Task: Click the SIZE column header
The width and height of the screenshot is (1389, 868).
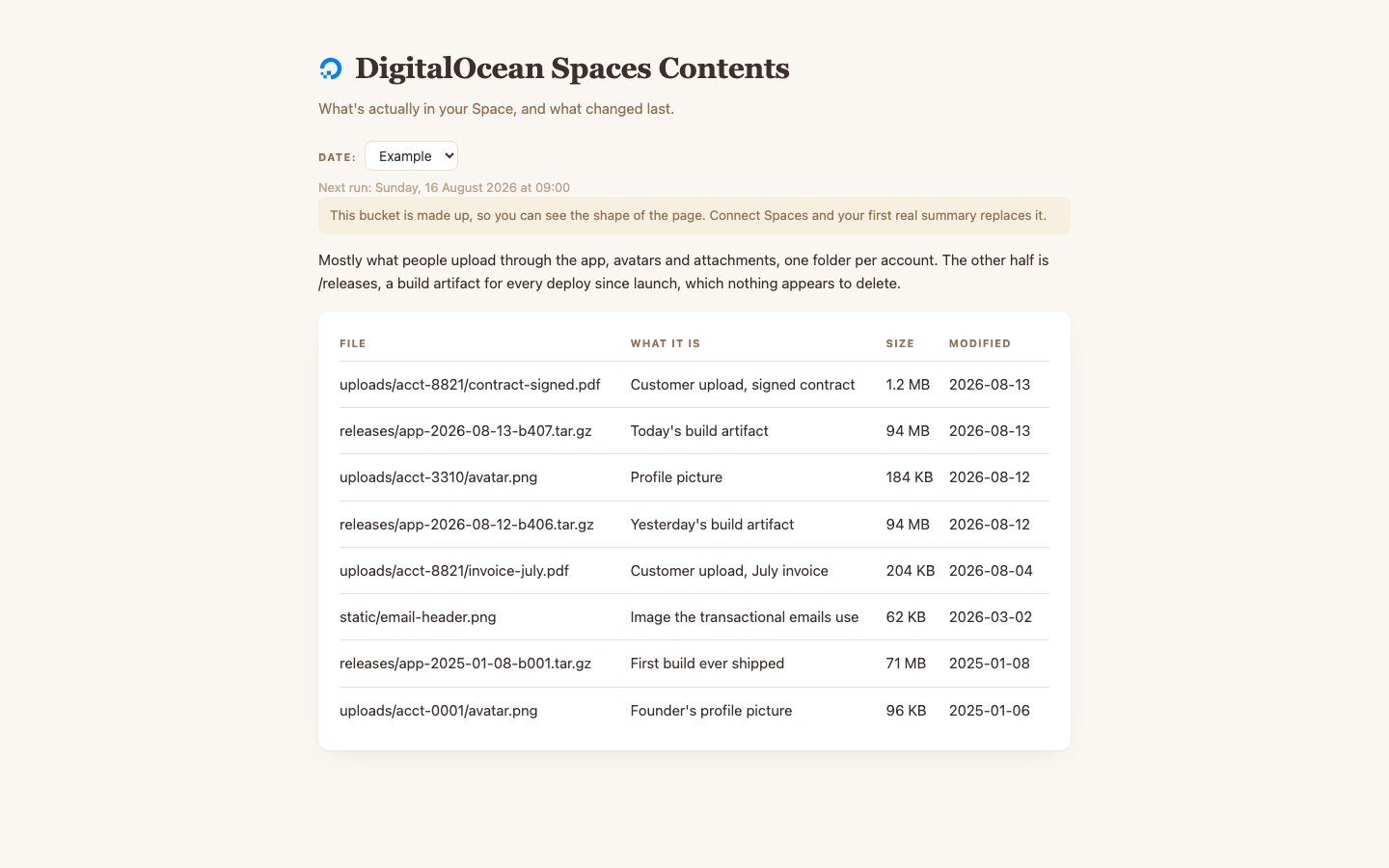Action: (x=900, y=343)
